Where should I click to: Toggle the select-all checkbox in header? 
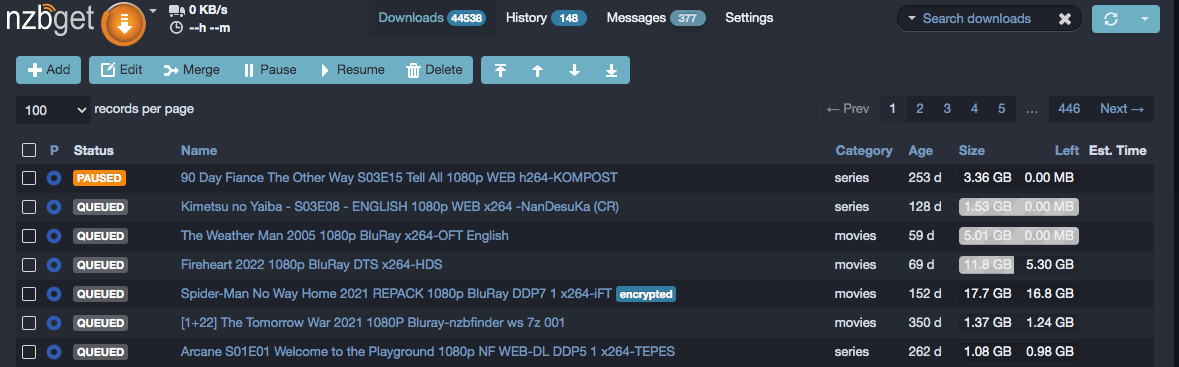pyautogui.click(x=29, y=150)
